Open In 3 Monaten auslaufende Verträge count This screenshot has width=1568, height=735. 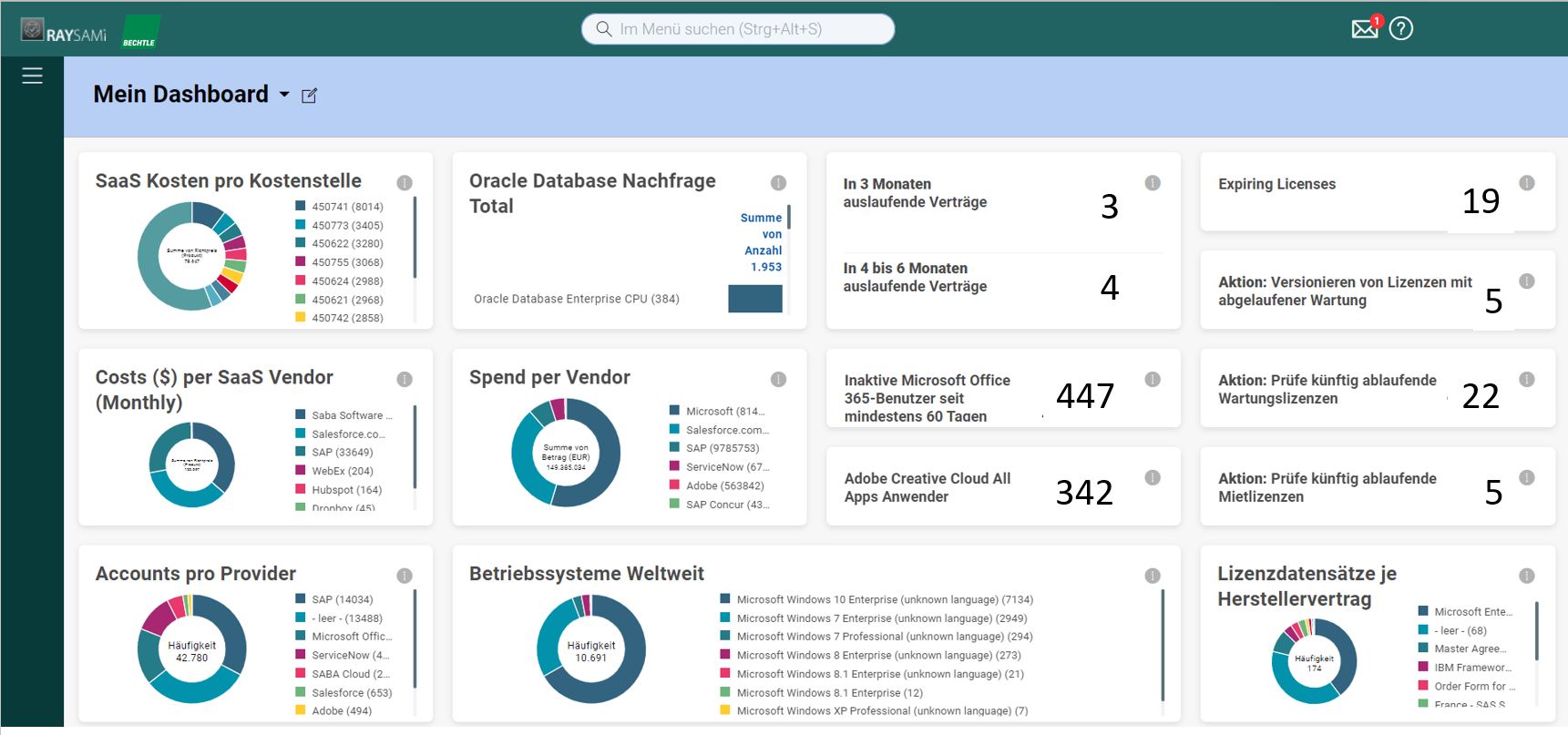pos(1109,207)
